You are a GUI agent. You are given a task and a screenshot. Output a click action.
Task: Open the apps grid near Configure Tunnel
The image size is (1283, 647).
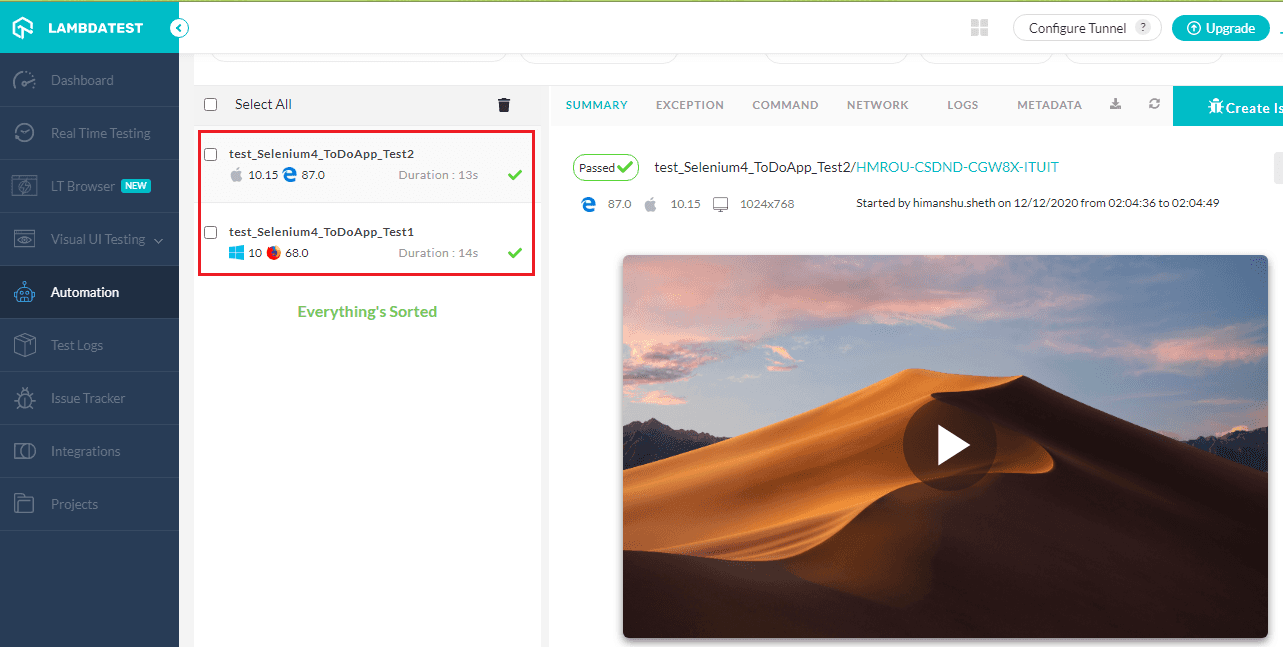point(979,28)
